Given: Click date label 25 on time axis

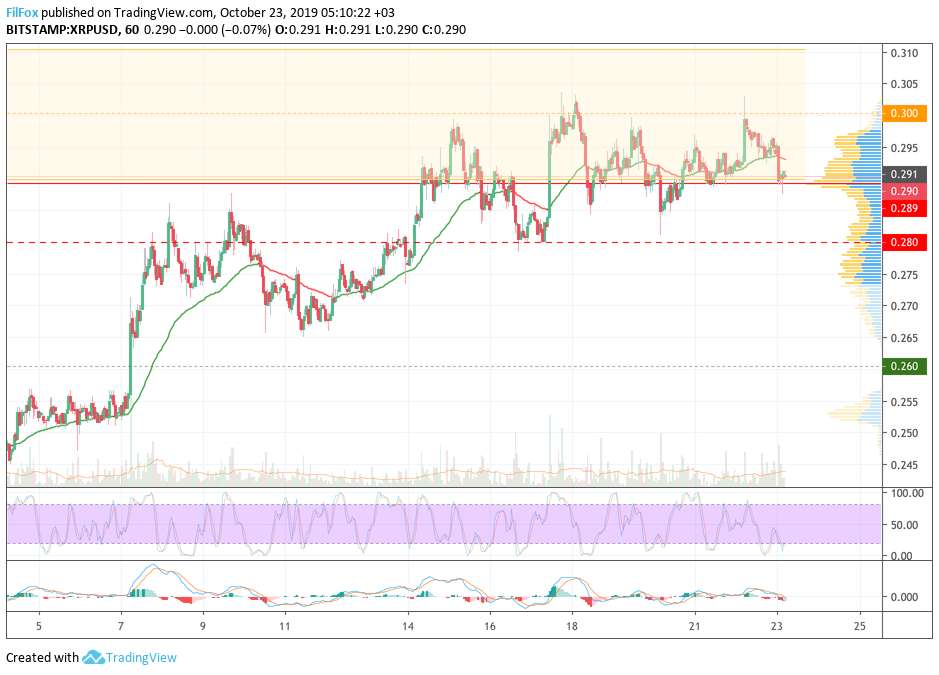Looking at the screenshot, I should coord(859,626).
